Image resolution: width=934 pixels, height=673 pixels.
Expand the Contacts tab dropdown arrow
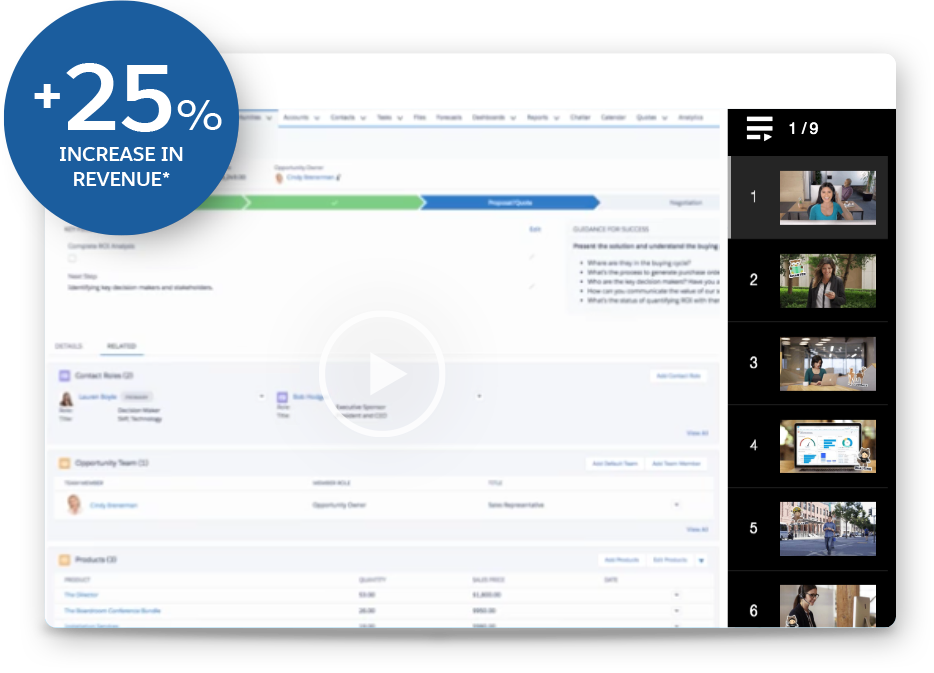tap(363, 118)
